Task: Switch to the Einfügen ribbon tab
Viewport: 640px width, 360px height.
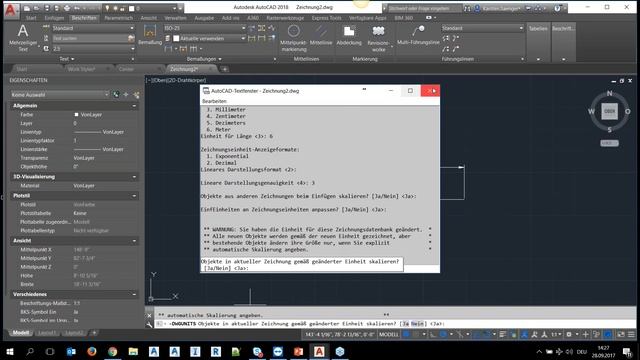Action: pos(54,18)
